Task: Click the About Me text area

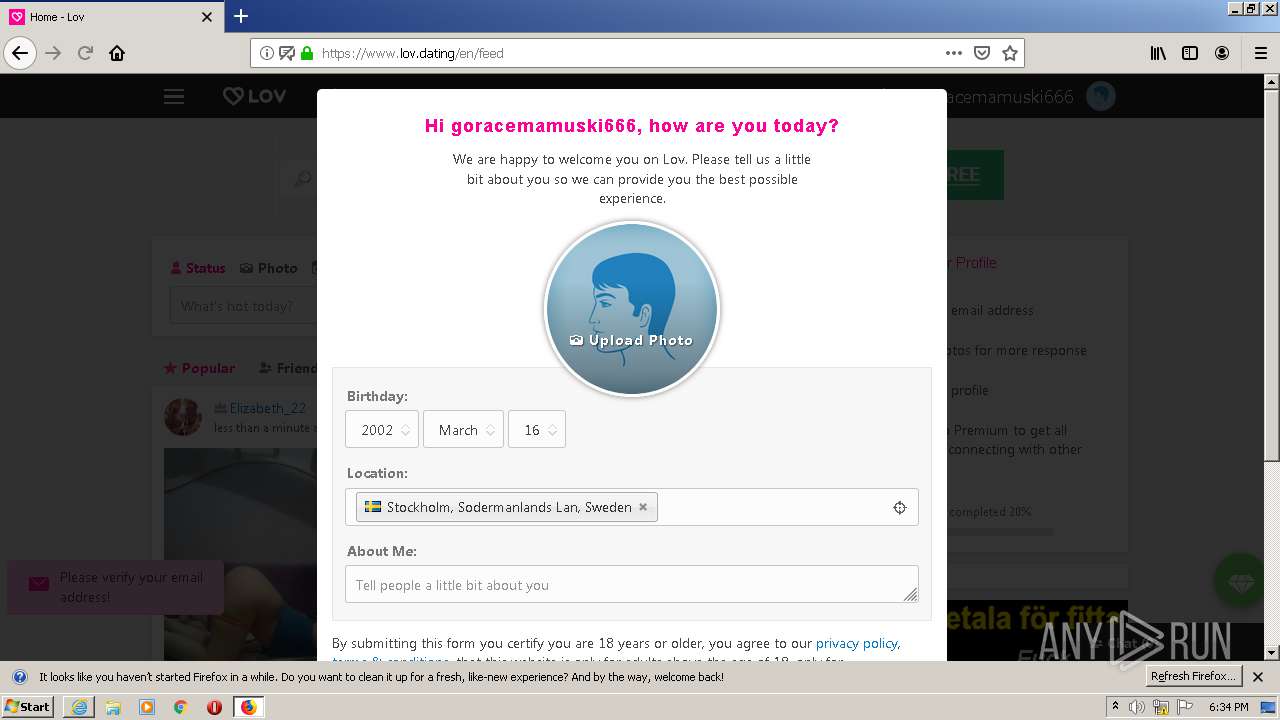Action: pyautogui.click(x=631, y=584)
